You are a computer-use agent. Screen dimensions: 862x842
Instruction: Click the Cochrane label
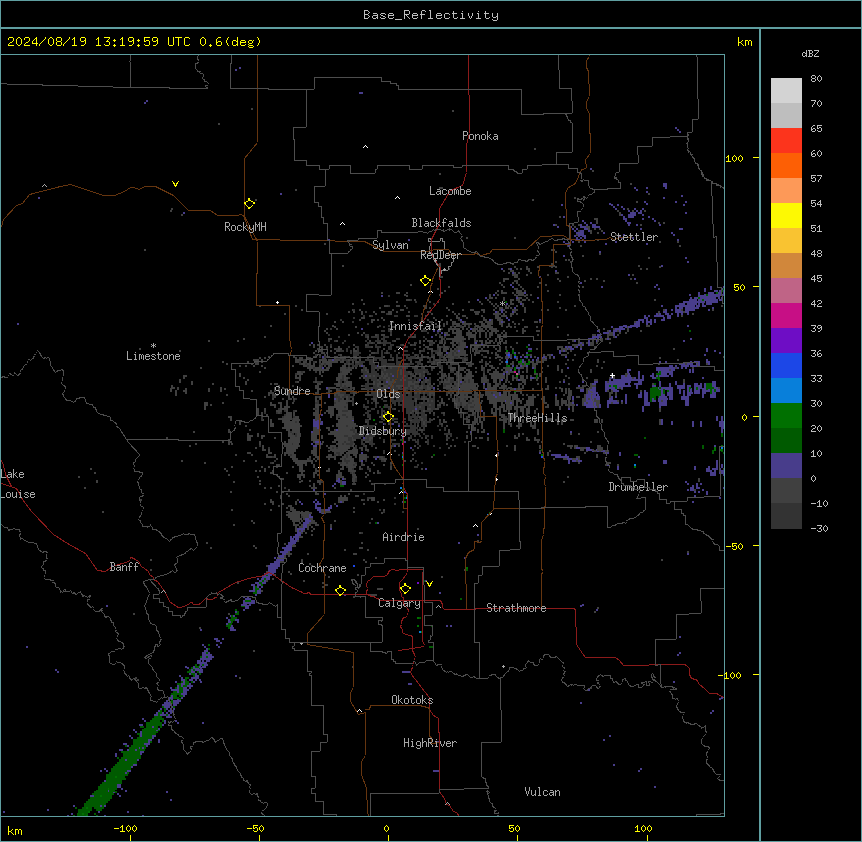(322, 568)
